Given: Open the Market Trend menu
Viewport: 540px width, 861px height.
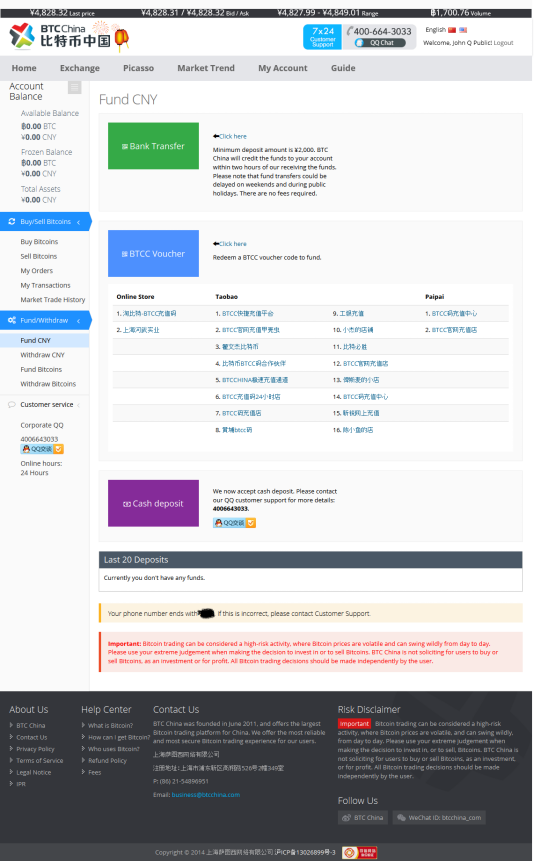Looking at the screenshot, I should pyautogui.click(x=206, y=68).
